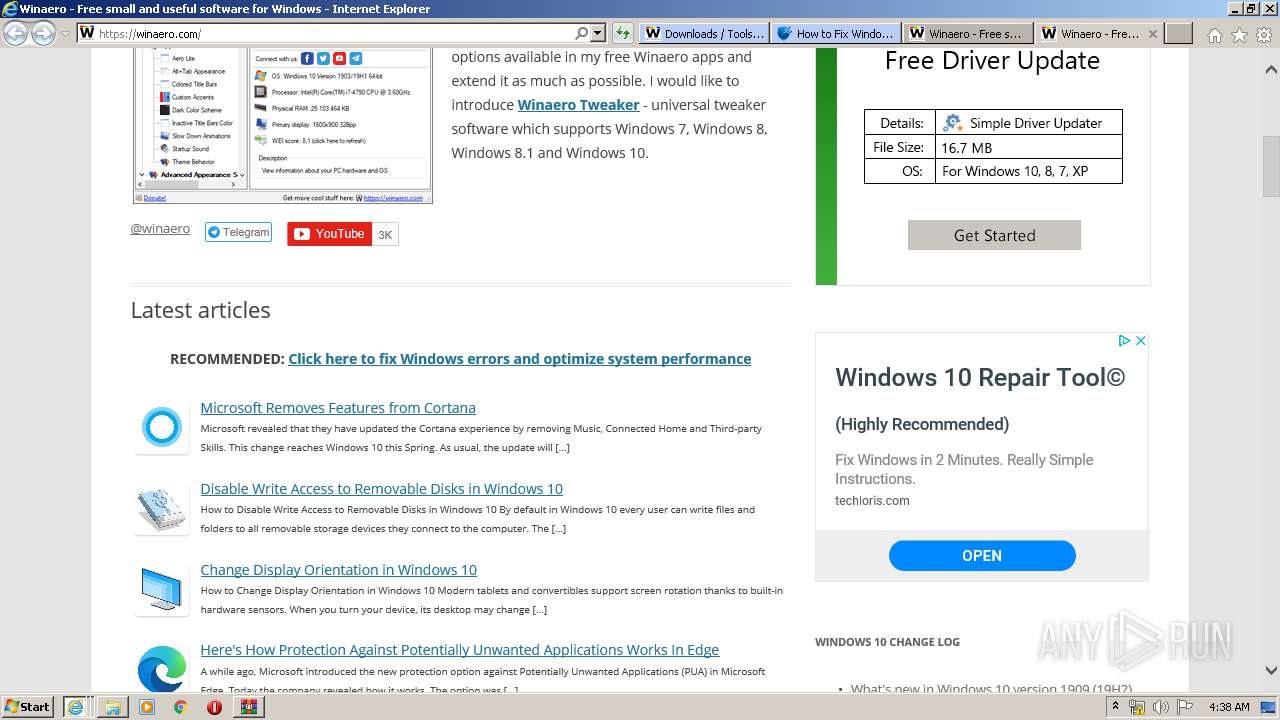Viewport: 1280px width, 720px height.
Task: Open the media player taskbar icon
Action: (146, 706)
